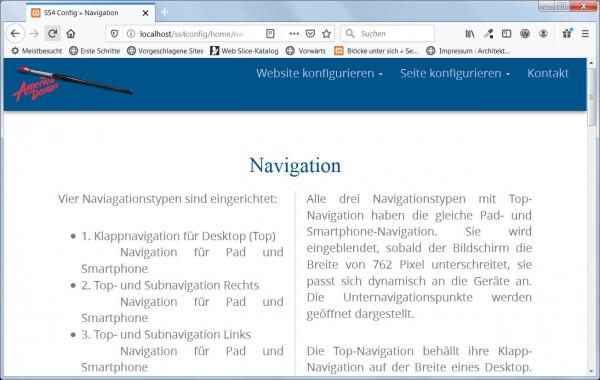Expand Website konfigurieren dropdown menu
Image resolution: width=600 pixels, height=380 pixels.
point(320,73)
